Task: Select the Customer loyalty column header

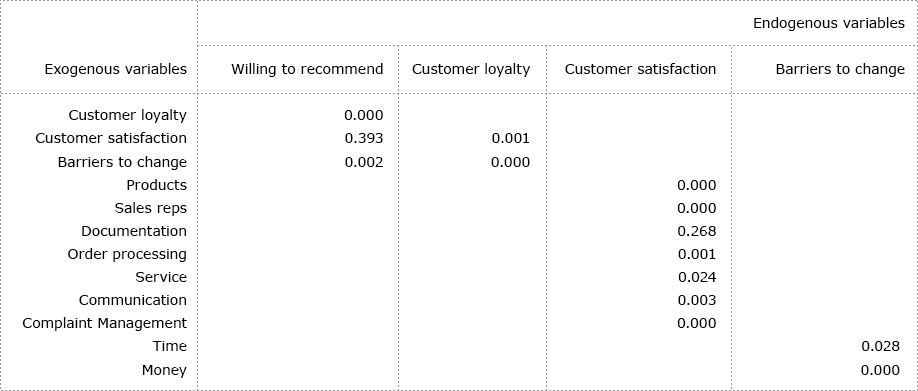Action: [x=471, y=69]
